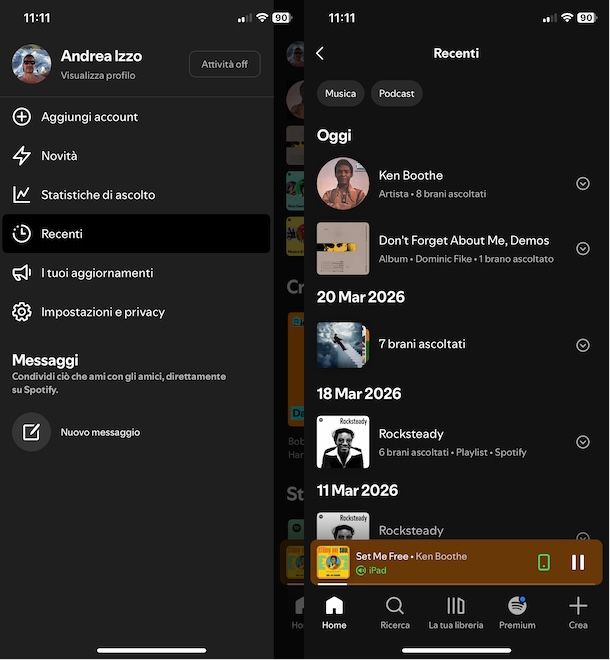The width and height of the screenshot is (610, 660).
Task: Tap 'Don't Forget About Me, Demos' title
Action: click(463, 240)
